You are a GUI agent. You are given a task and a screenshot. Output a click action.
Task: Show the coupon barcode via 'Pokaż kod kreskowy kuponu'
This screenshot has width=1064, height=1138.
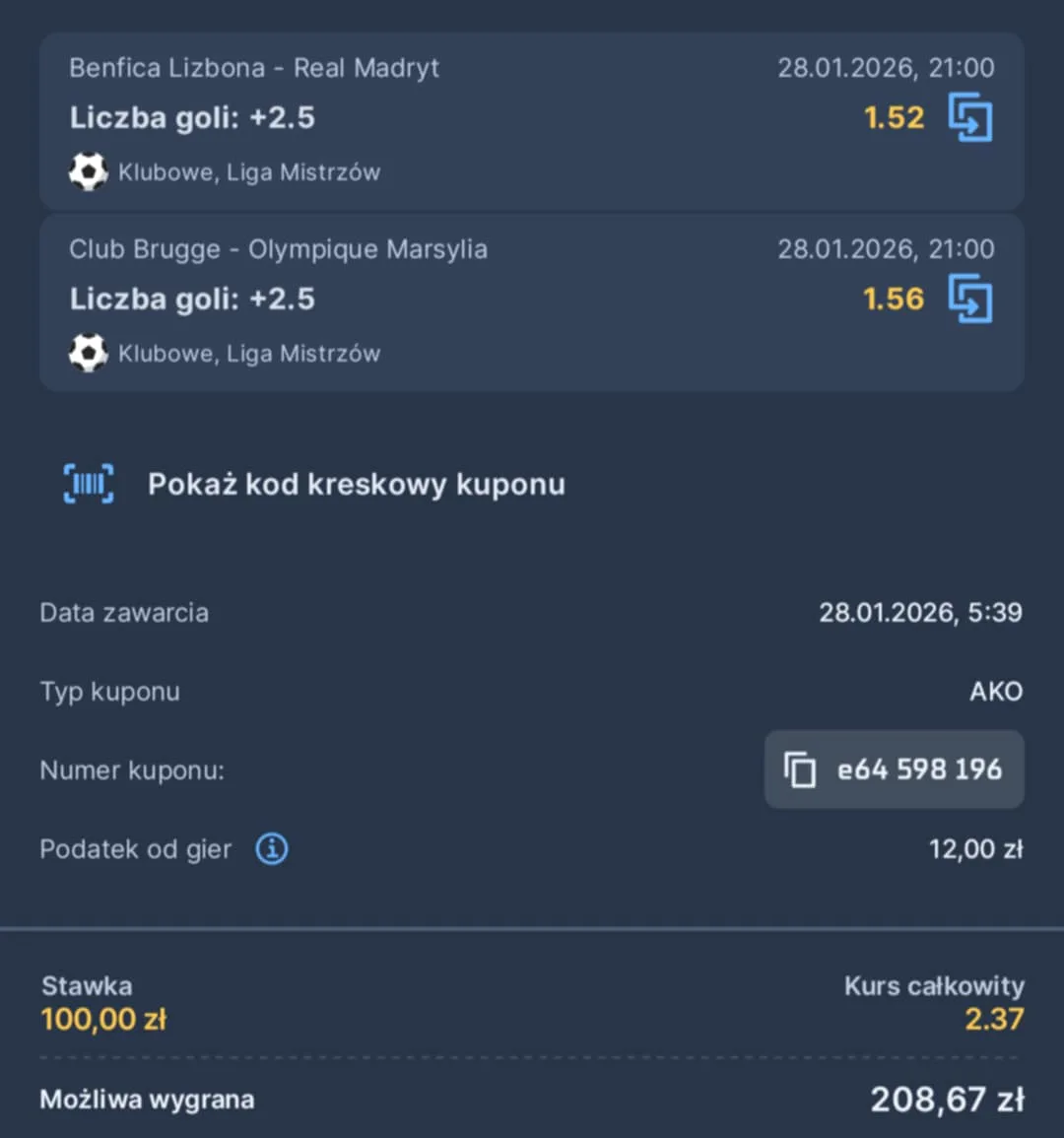click(357, 484)
